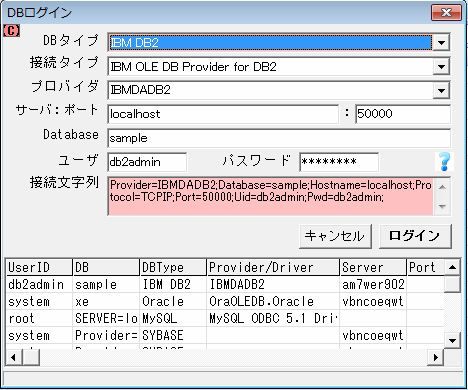Click the SYBASE DBType cell
The height and width of the screenshot is (390, 468).
point(173,336)
